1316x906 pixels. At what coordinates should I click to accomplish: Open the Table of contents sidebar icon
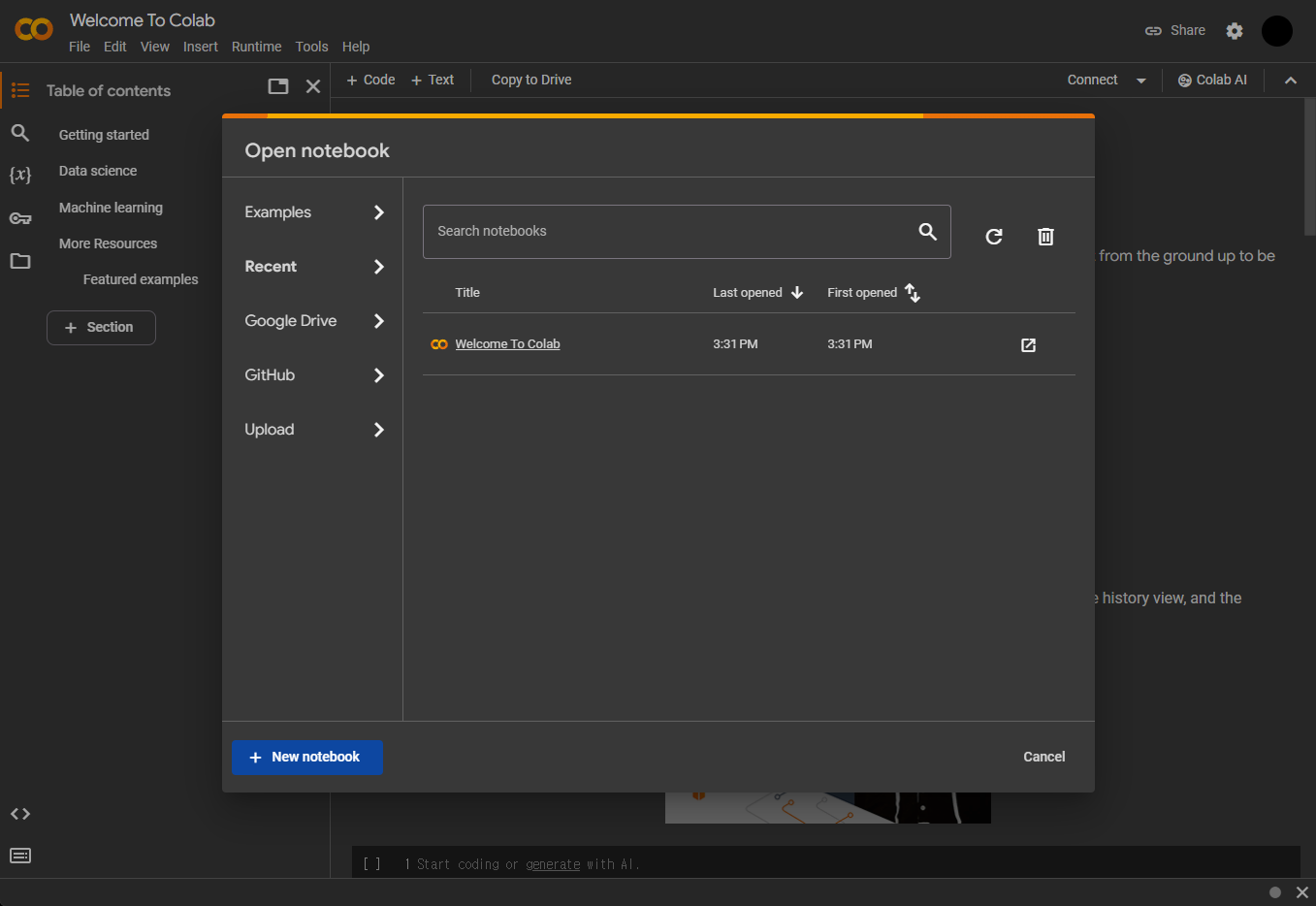click(20, 90)
